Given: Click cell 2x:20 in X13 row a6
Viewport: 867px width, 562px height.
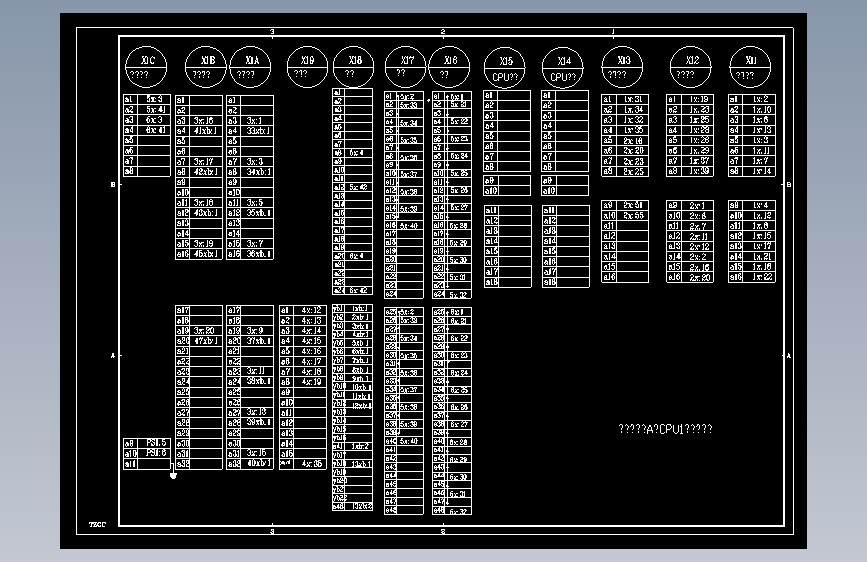Looking at the screenshot, I should coord(633,150).
